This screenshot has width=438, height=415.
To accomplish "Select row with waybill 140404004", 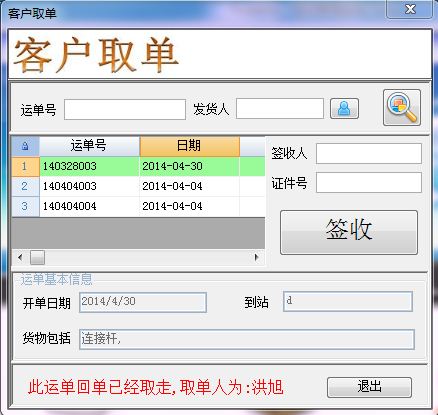I will pos(138,206).
